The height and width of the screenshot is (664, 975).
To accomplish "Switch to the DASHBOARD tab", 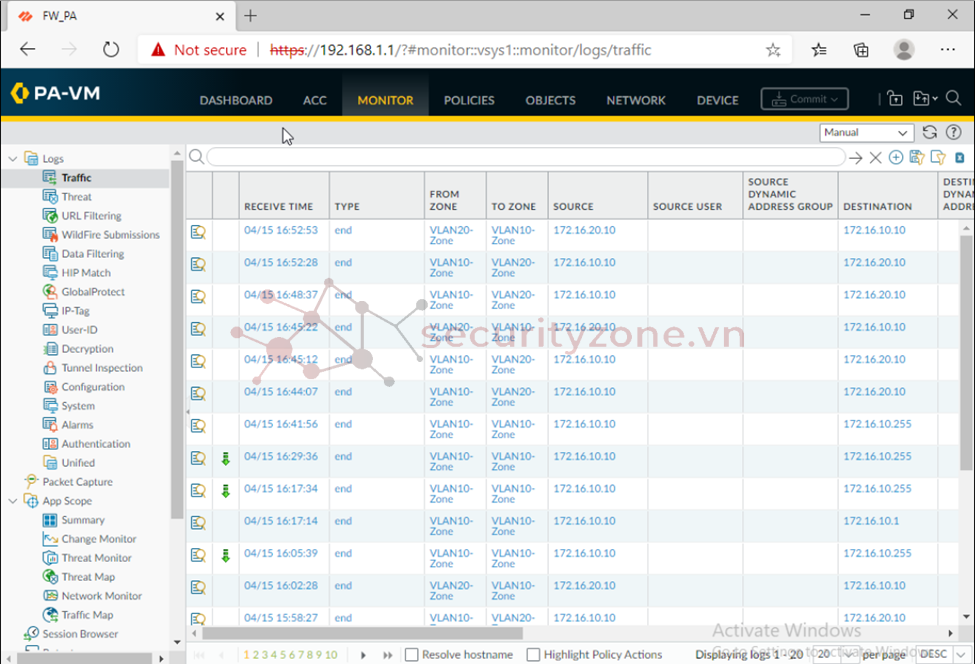I will 236,100.
